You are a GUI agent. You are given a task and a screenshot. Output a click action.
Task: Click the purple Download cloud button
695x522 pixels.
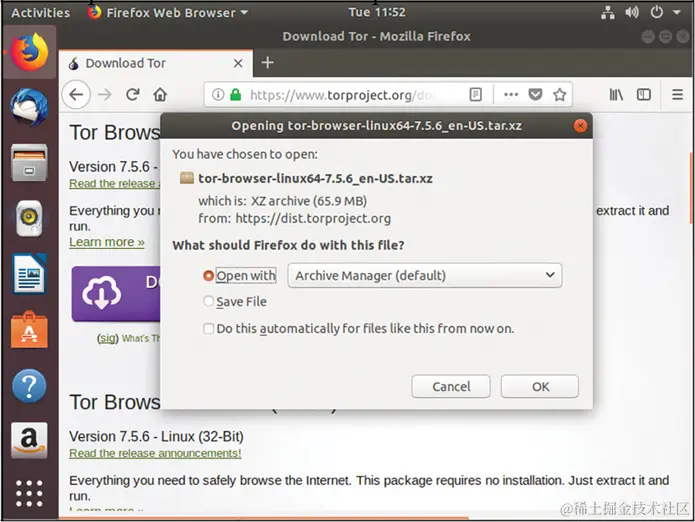(x=116, y=293)
